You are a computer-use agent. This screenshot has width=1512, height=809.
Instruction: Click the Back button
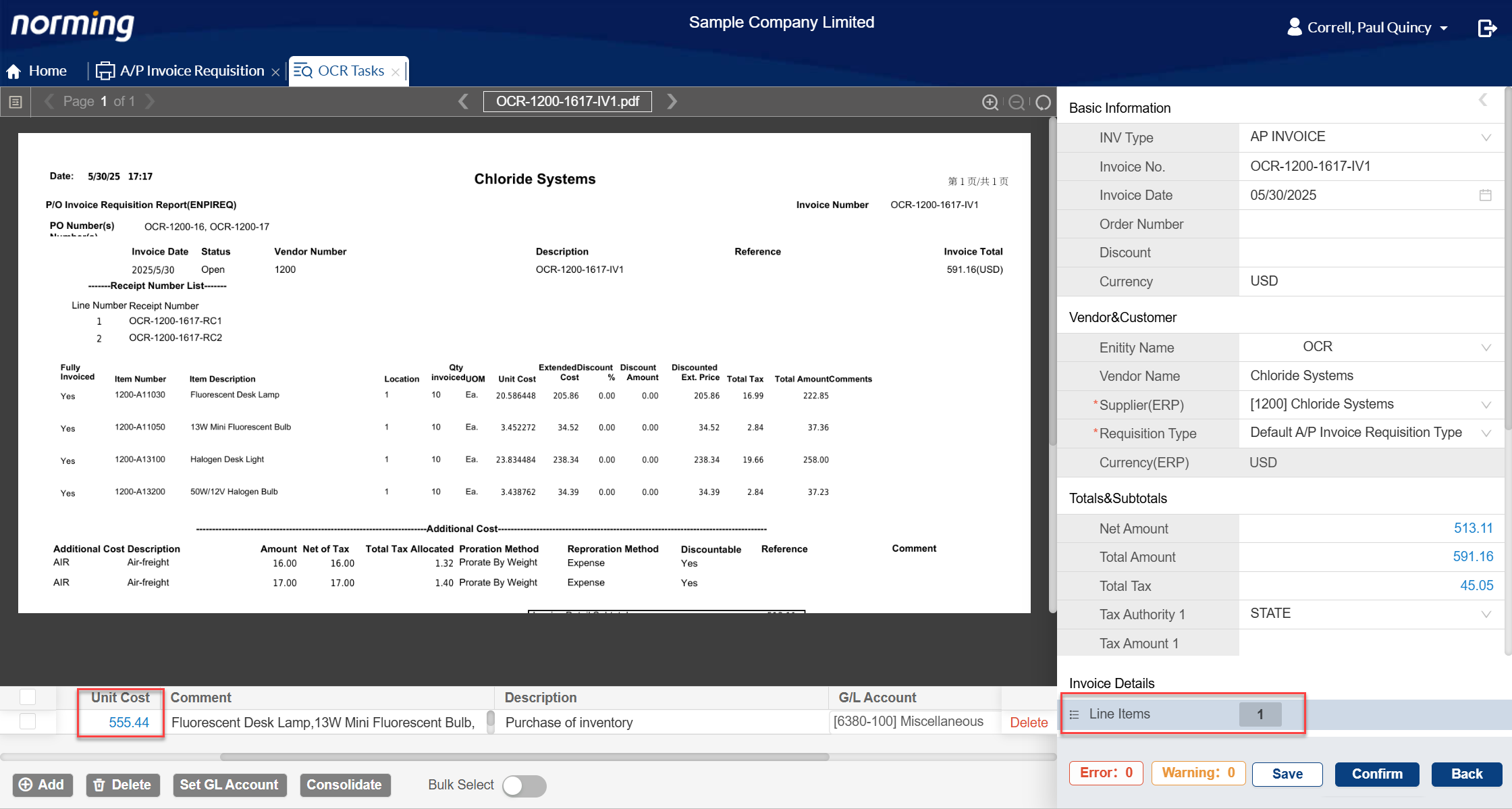tap(1467, 774)
